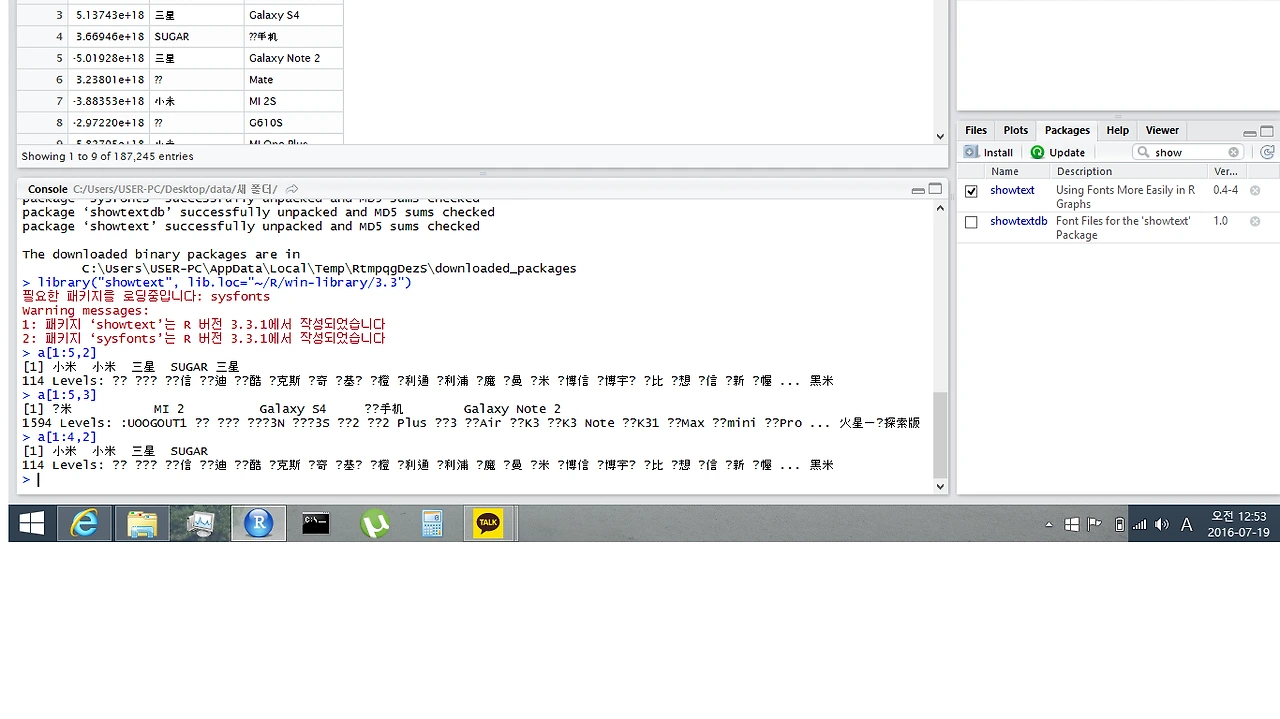This screenshot has width=1280, height=719.
Task: Click into the package search field
Action: click(x=1189, y=152)
